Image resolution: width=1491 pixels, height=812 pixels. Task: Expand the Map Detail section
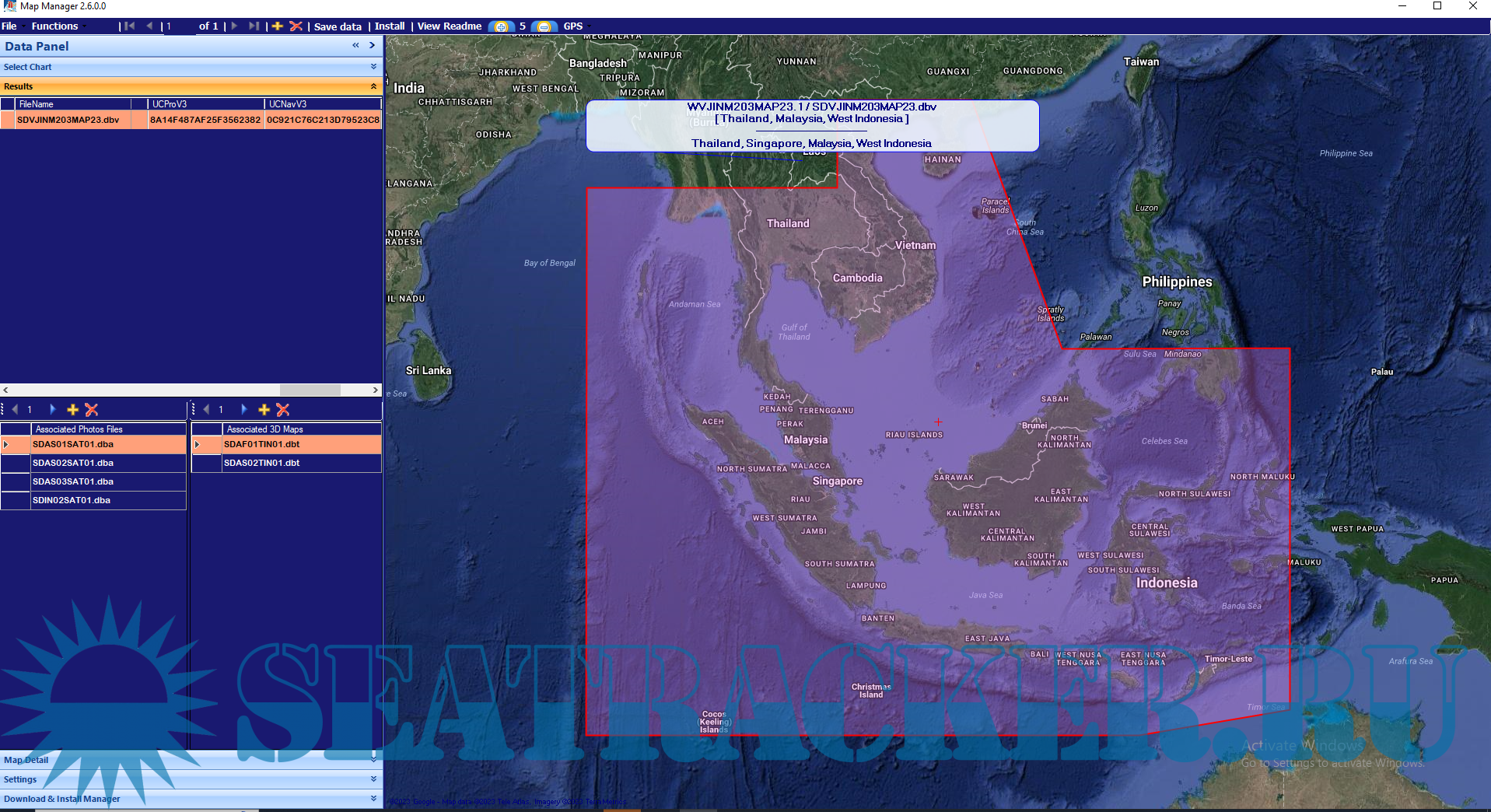pyautogui.click(x=373, y=759)
